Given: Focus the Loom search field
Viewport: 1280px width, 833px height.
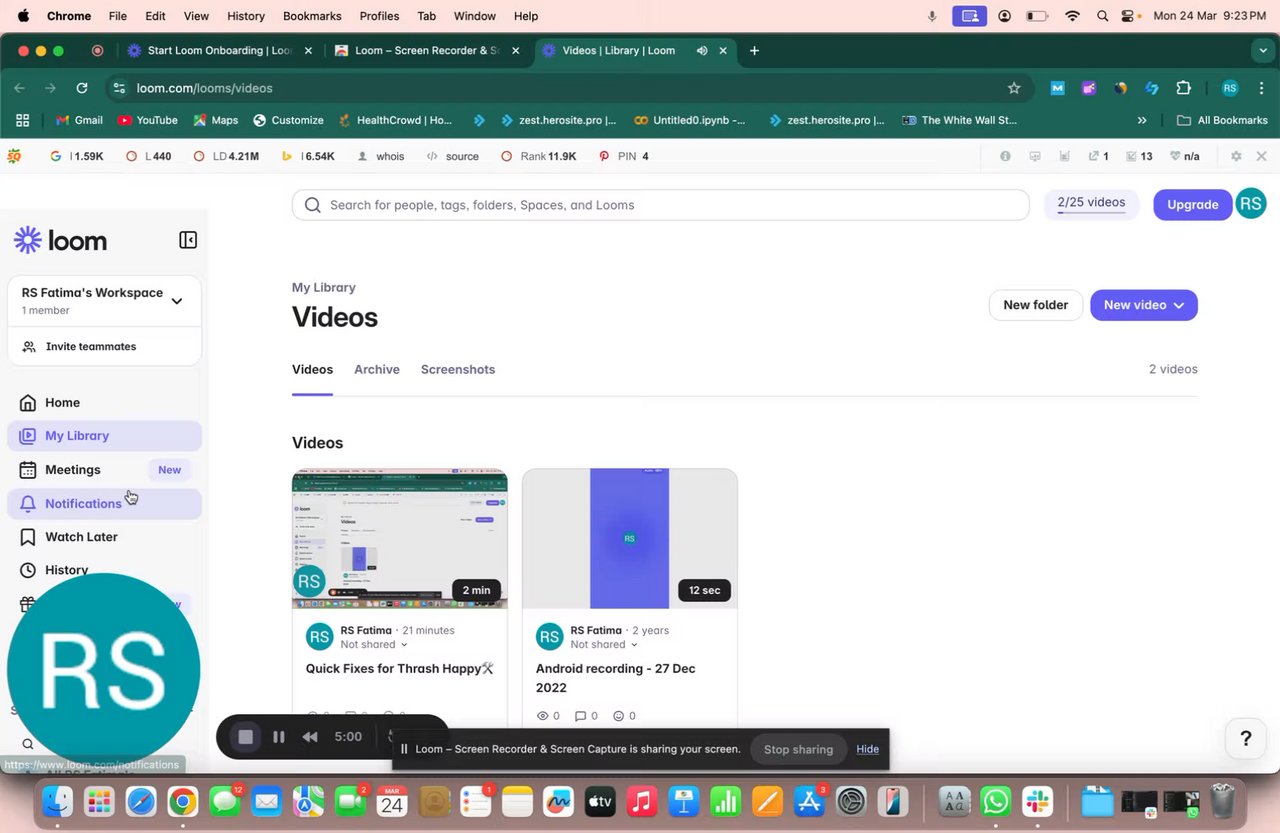Looking at the screenshot, I should coord(660,205).
